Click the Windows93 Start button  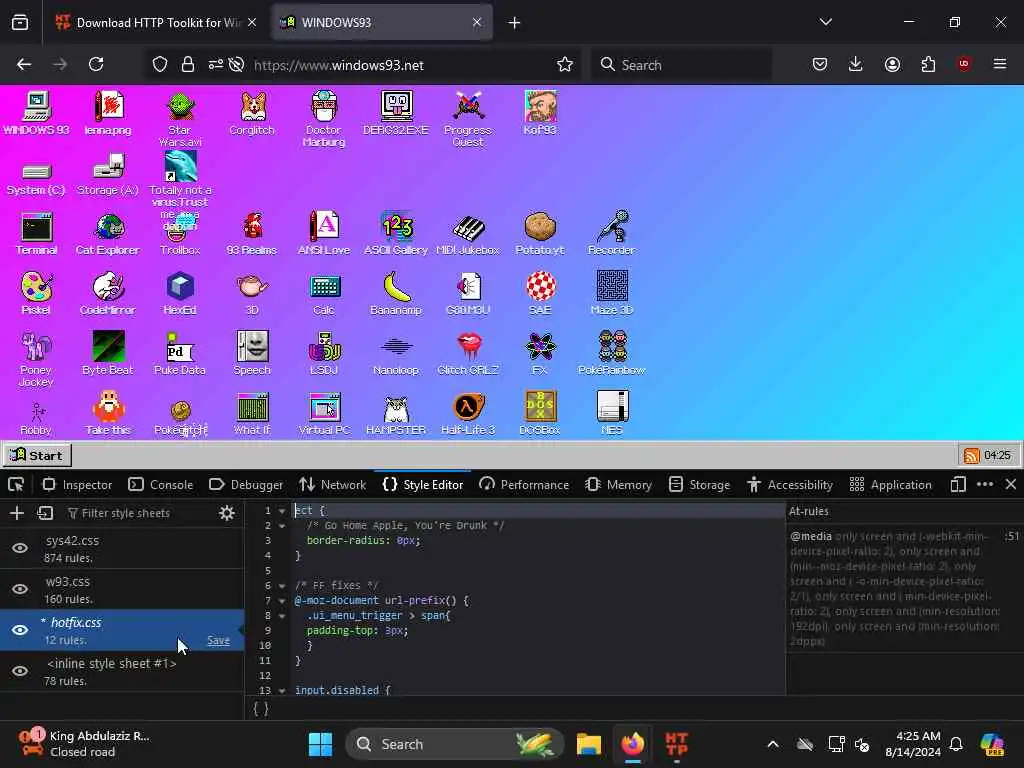(x=37, y=455)
